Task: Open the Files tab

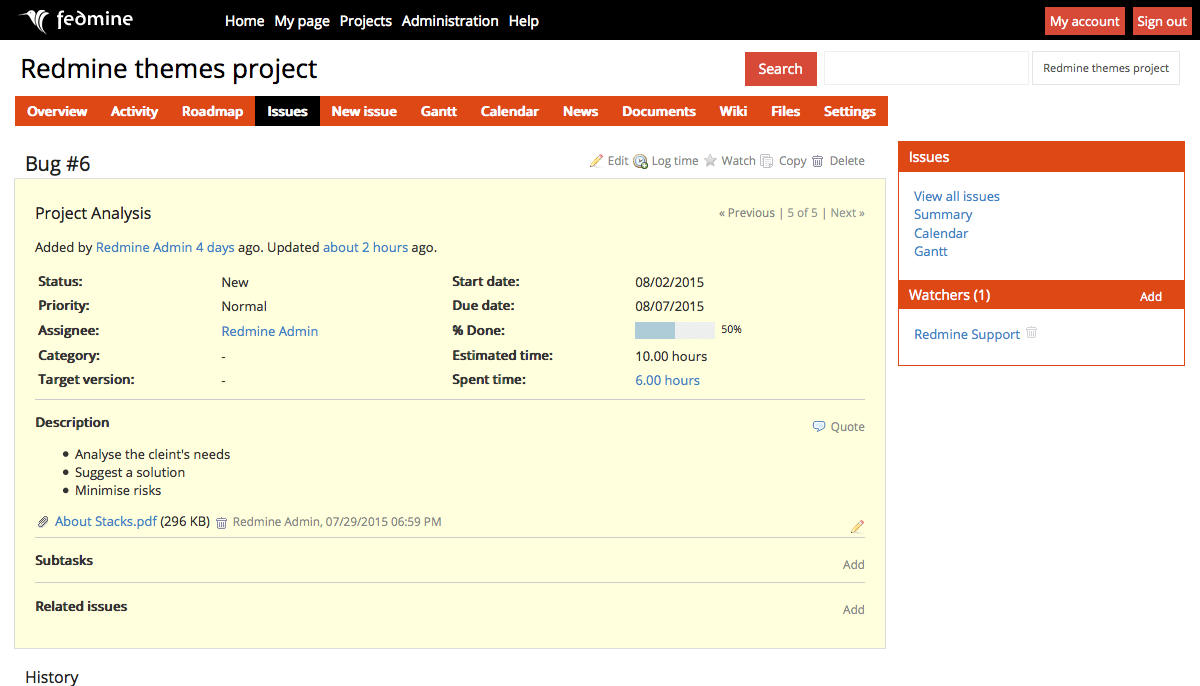Action: pyautogui.click(x=785, y=111)
